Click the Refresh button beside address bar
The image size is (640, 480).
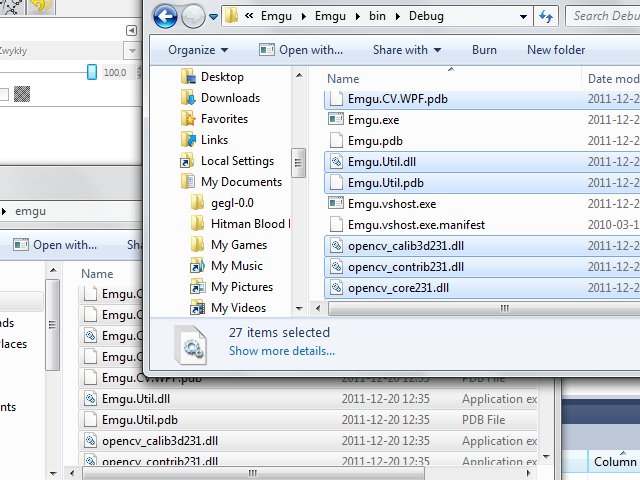tap(546, 17)
